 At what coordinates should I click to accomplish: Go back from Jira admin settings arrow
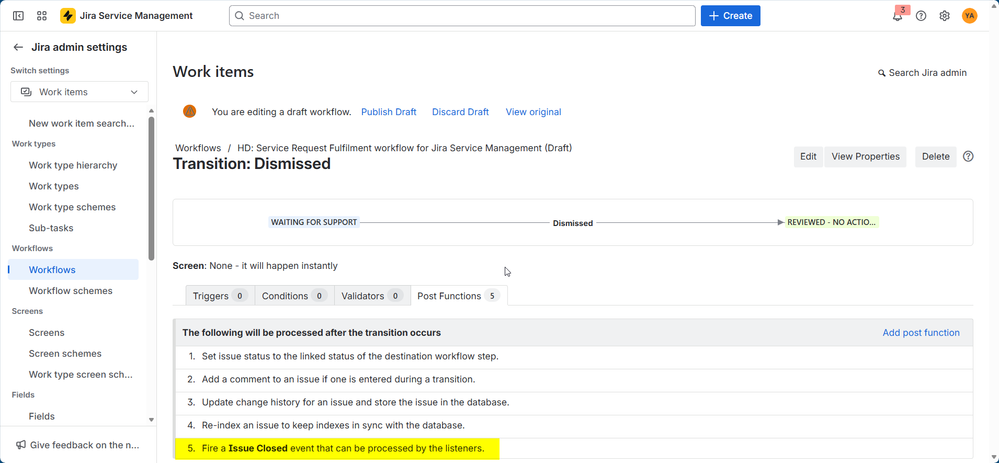point(18,47)
